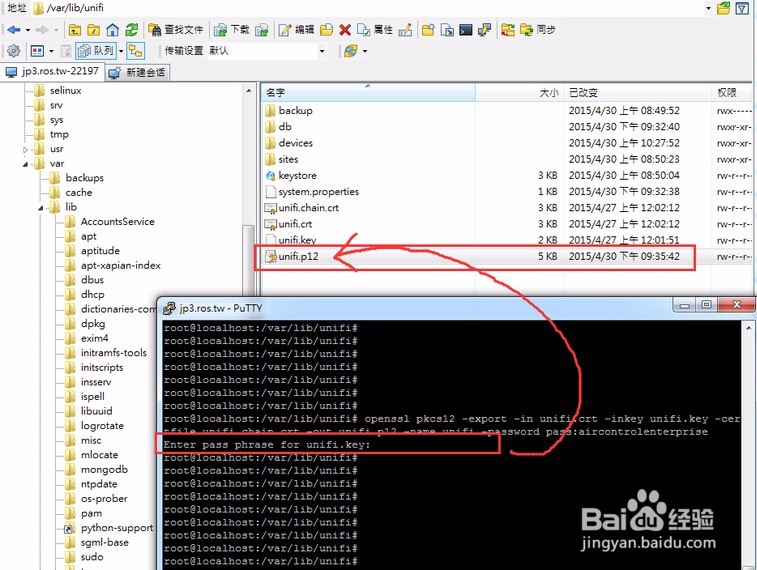Select selinux folder in tree
The height and width of the screenshot is (570, 757).
[65, 90]
